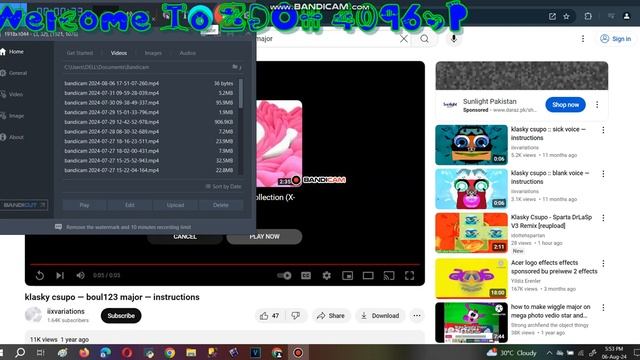Screen dimensions: 640x360
Task: Click Shop now on the Sunlight Pakistan ad
Action: point(565,105)
